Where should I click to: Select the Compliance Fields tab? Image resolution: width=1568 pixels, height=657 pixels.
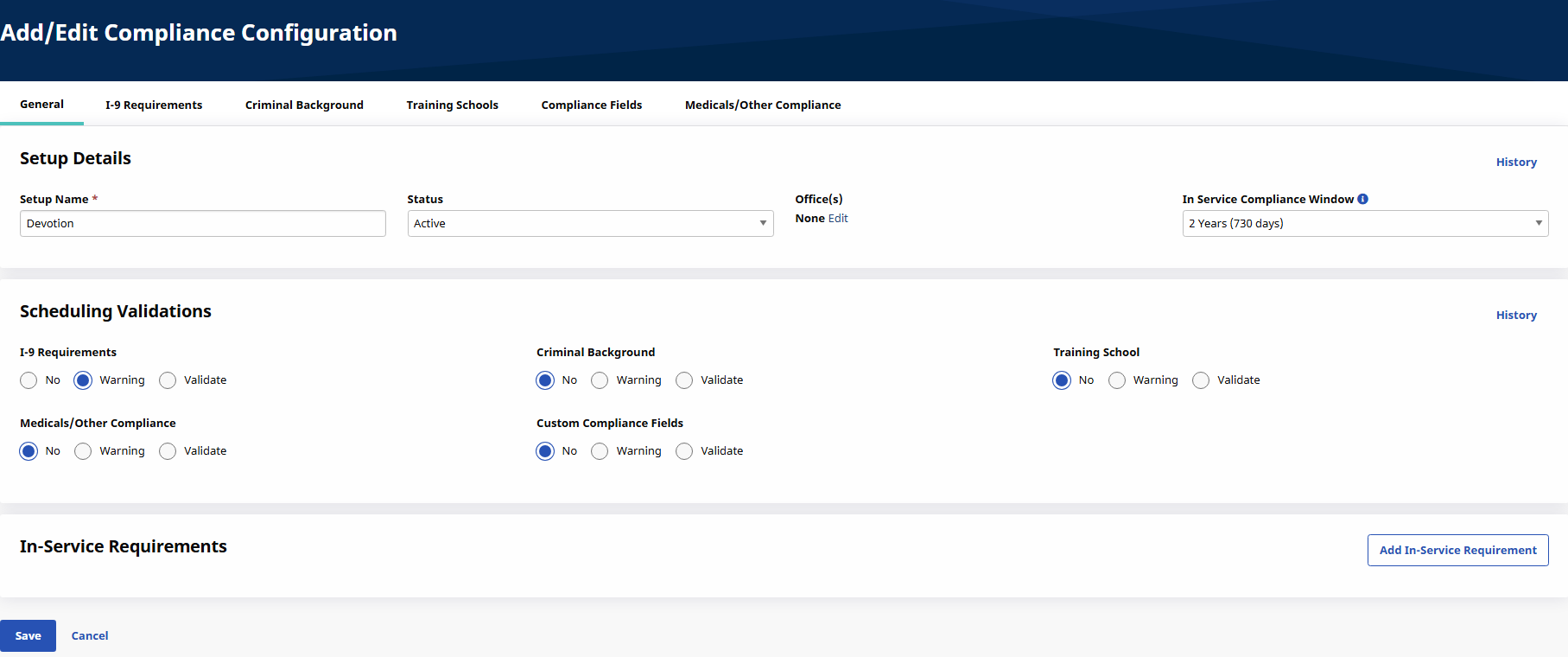[x=591, y=105]
